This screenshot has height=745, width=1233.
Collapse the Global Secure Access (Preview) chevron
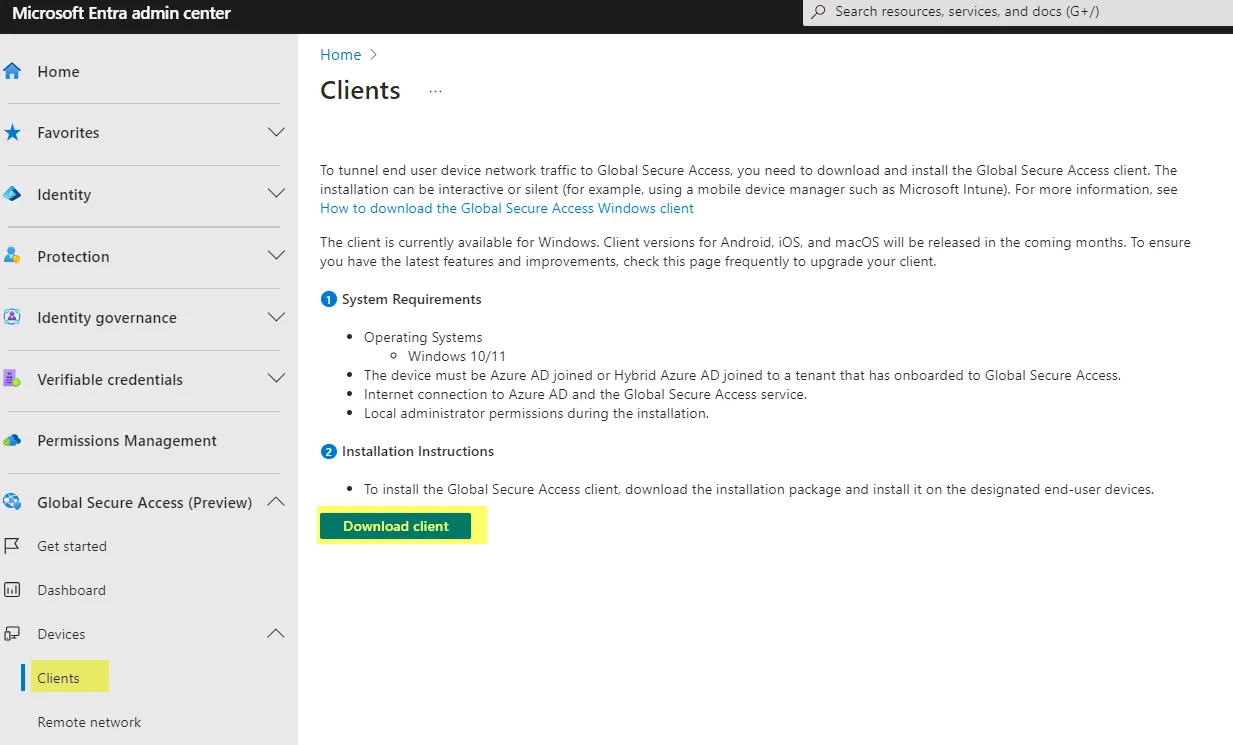pyautogui.click(x=276, y=502)
